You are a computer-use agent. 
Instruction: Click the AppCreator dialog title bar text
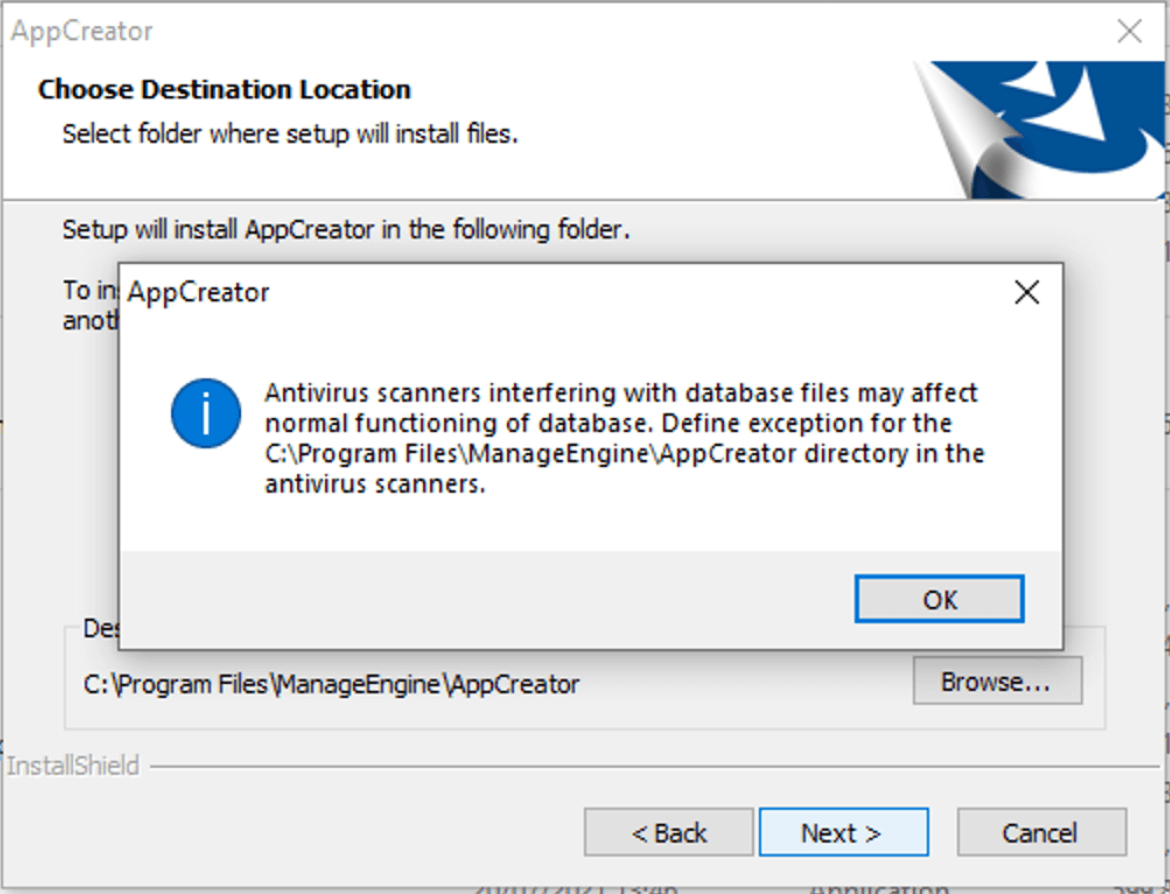[x=199, y=292]
